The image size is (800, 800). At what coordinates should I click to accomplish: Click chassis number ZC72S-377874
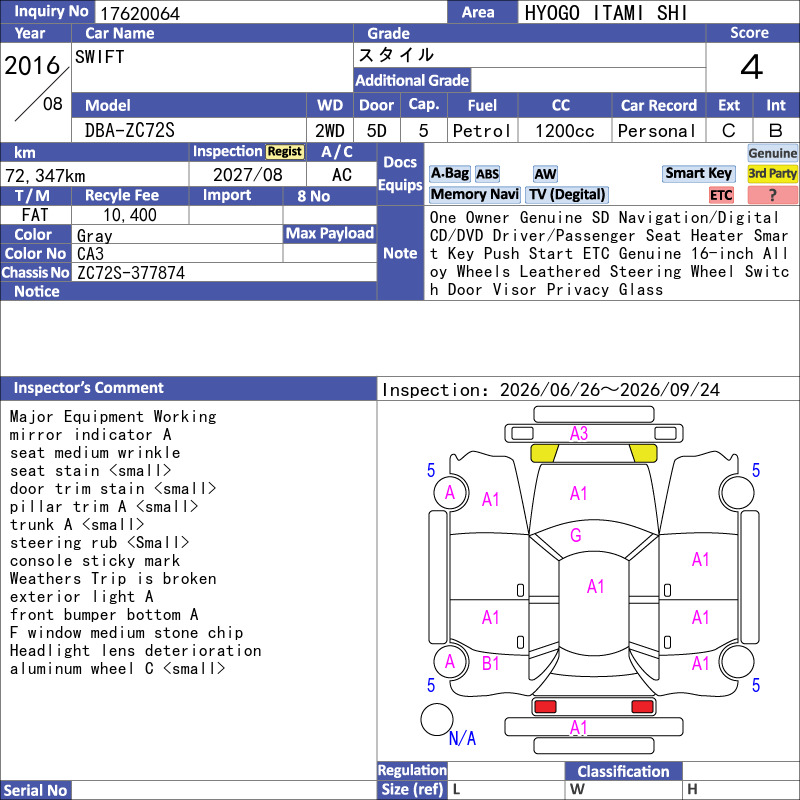131,272
